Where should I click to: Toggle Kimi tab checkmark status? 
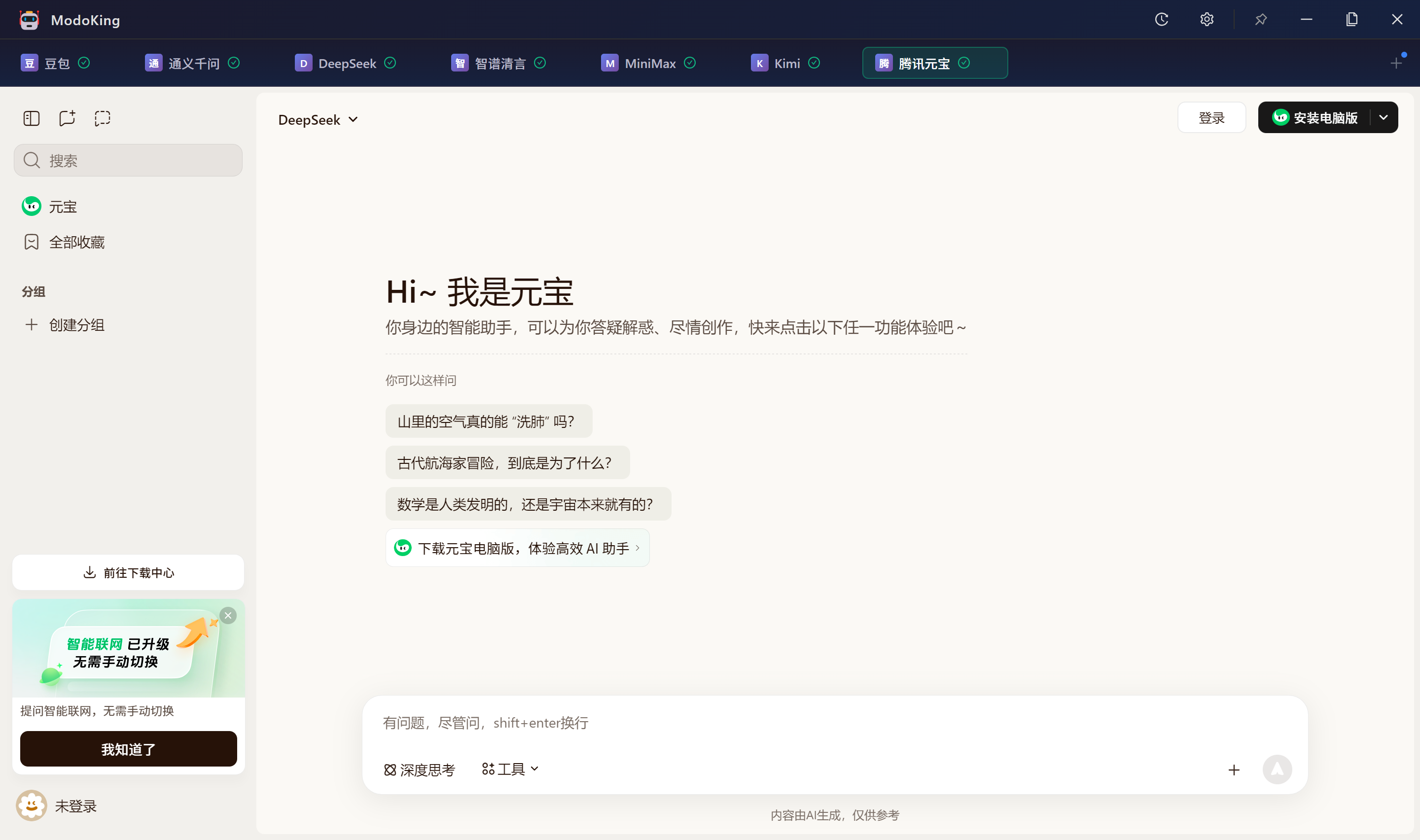point(814,63)
